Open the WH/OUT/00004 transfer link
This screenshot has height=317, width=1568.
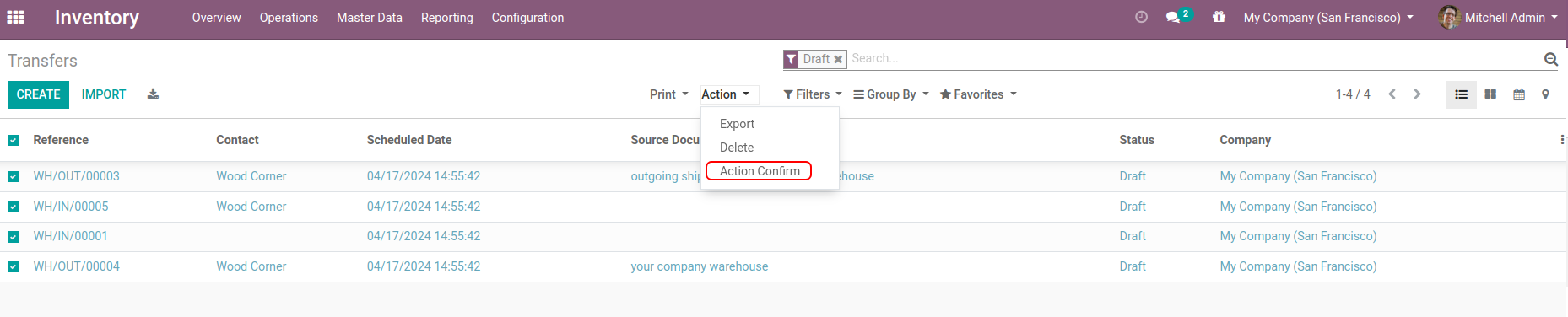pyautogui.click(x=77, y=266)
